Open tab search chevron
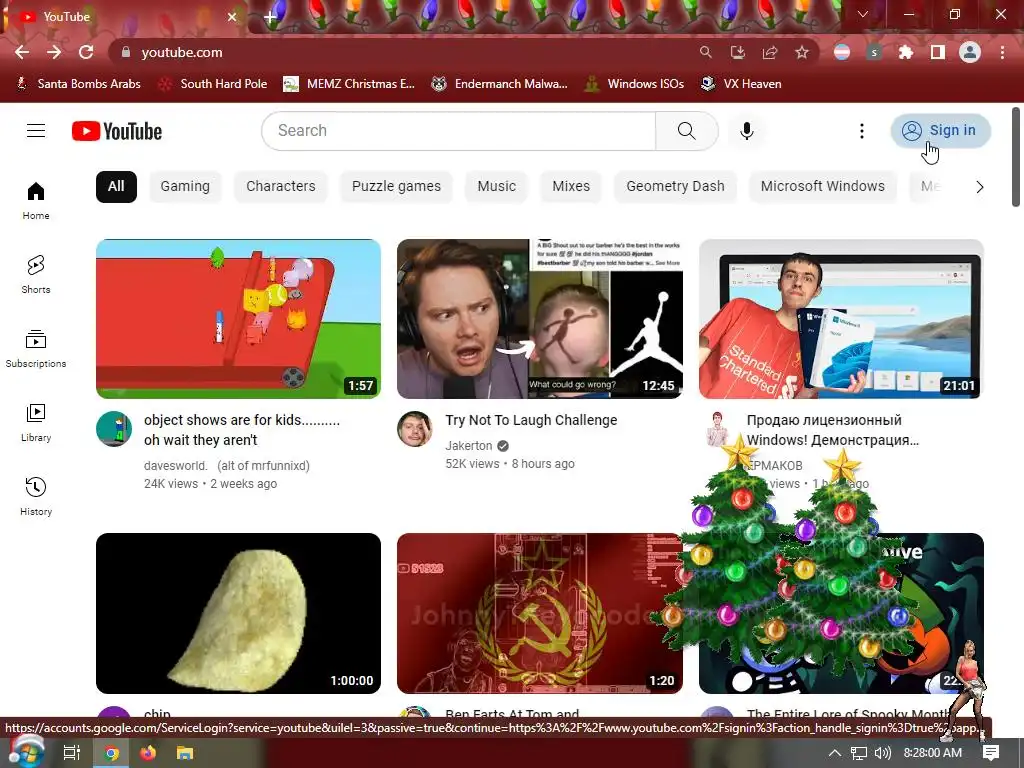Image resolution: width=1024 pixels, height=768 pixels. click(863, 14)
